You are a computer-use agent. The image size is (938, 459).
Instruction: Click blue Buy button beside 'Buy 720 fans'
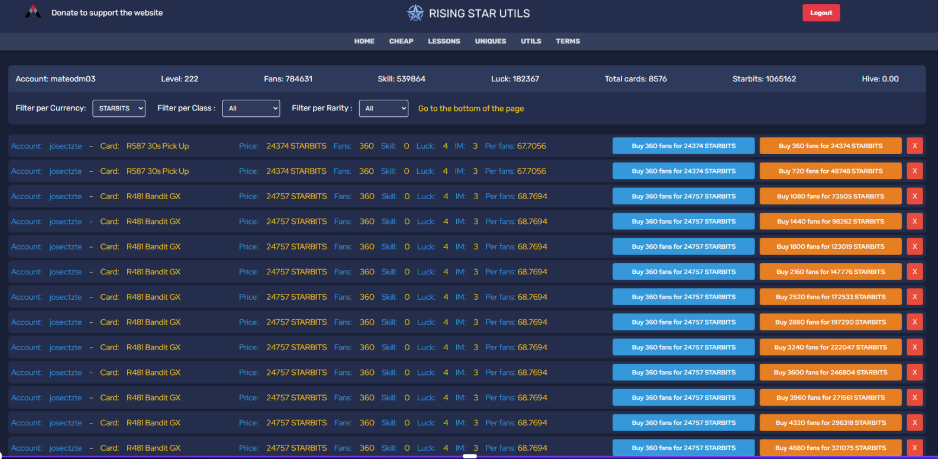pyautogui.click(x=683, y=171)
